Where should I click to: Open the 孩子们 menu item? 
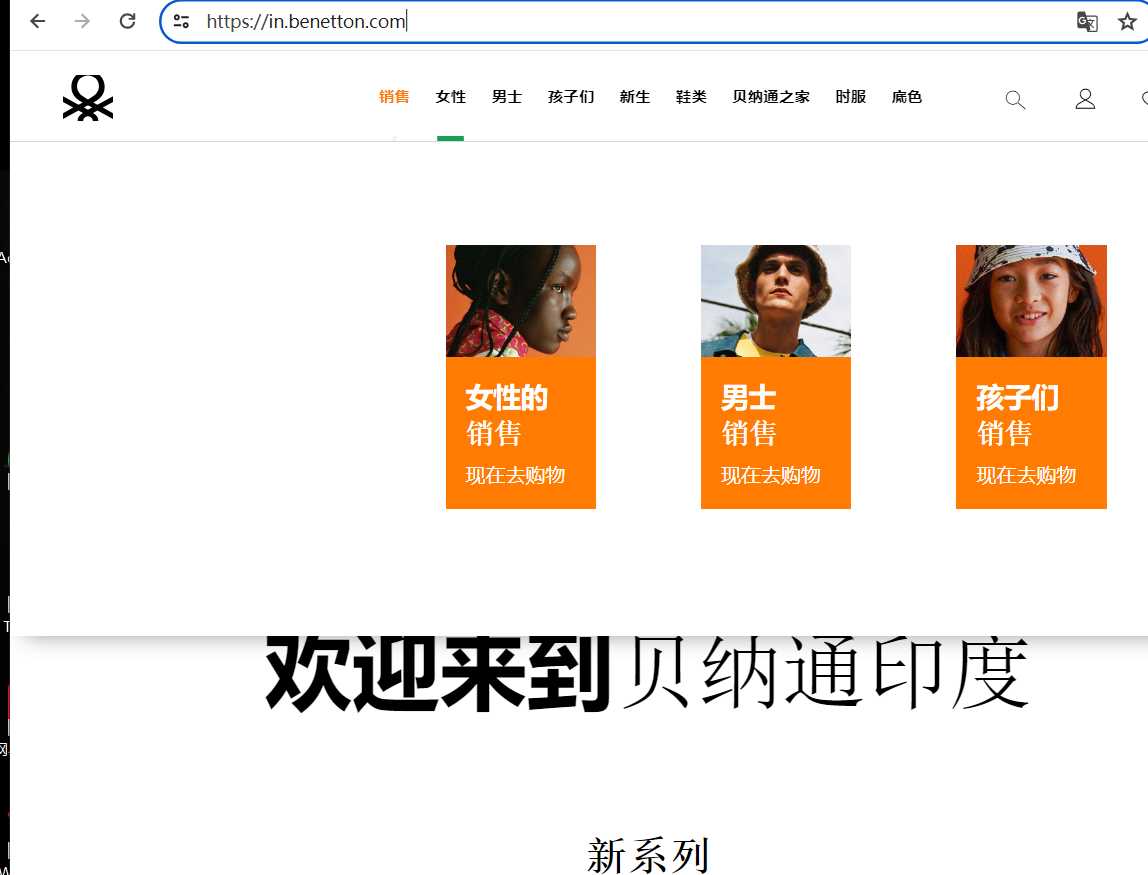pos(571,97)
